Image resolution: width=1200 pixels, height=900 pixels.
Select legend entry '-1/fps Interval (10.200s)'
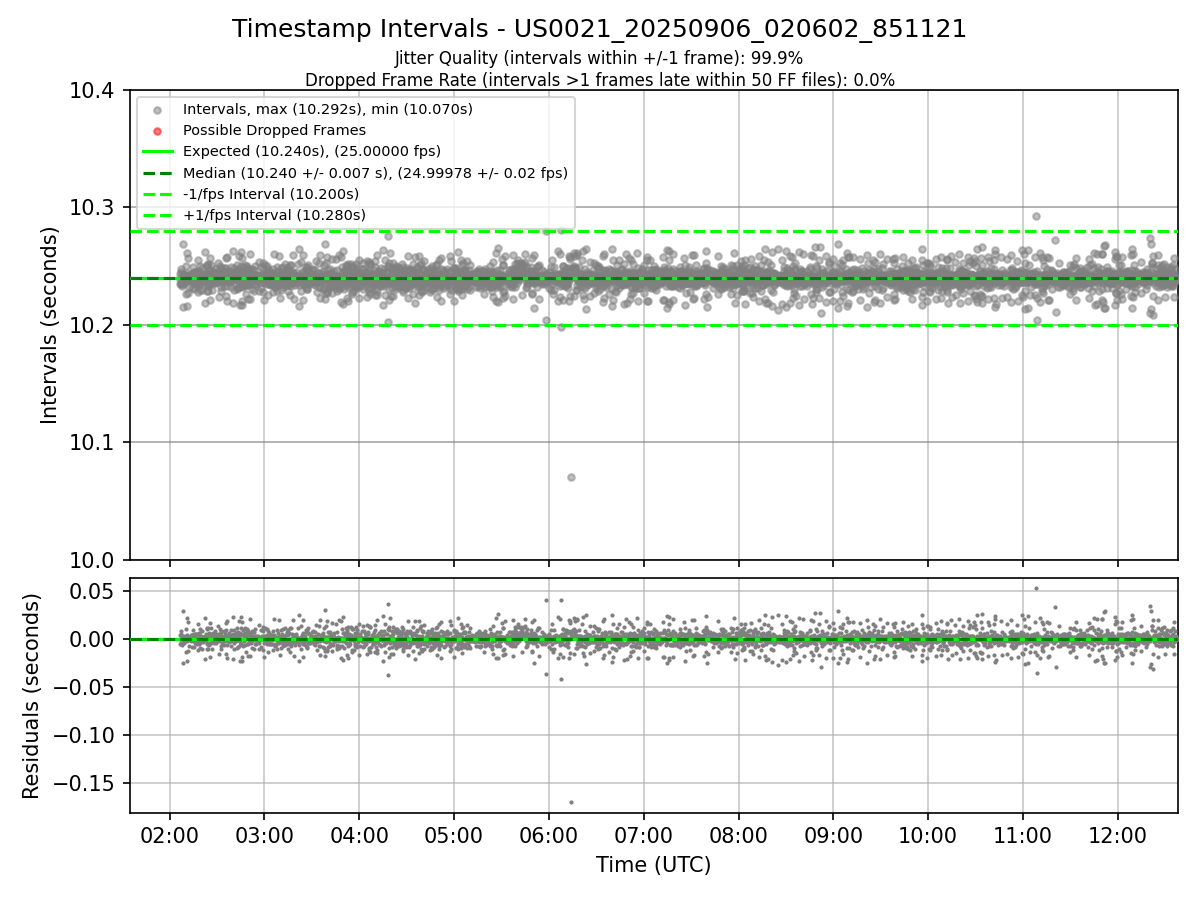point(271,194)
